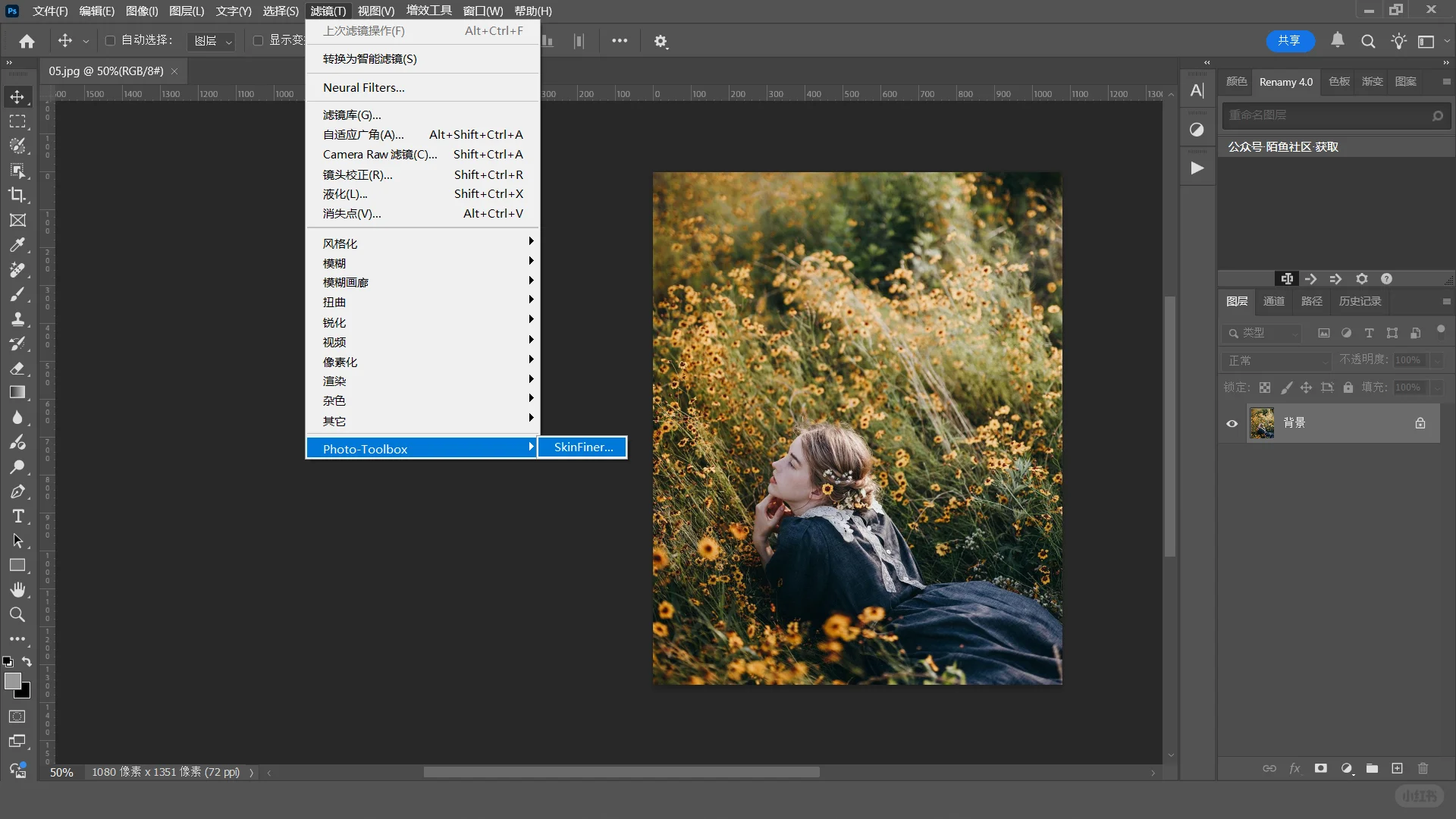Select the Pen tool
This screenshot has height=819, width=1456.
[x=17, y=491]
